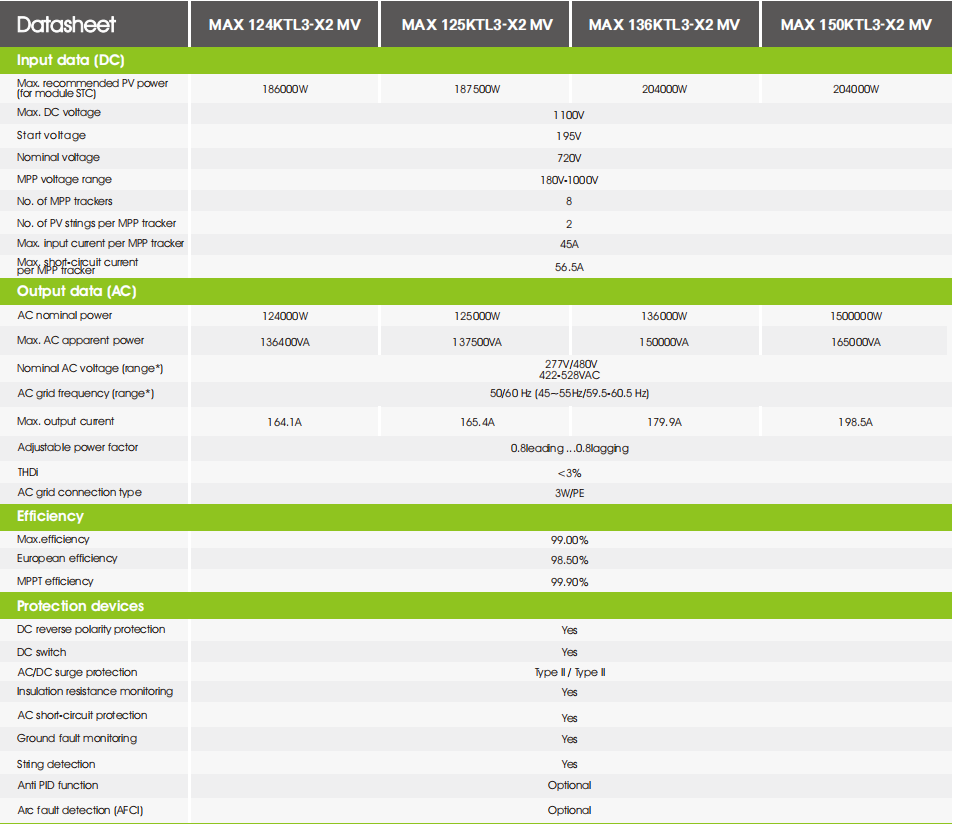Click the Ground fault monitoring label
Screen dimensions: 957x824
click(77, 739)
